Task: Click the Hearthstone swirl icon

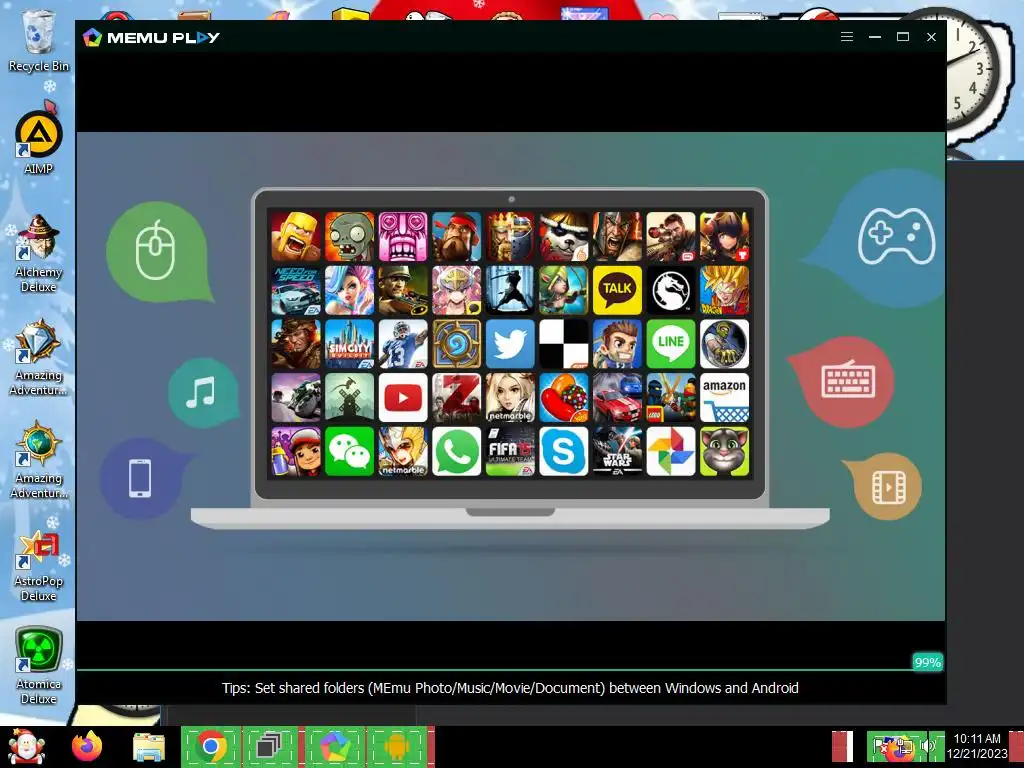Action: 456,344
